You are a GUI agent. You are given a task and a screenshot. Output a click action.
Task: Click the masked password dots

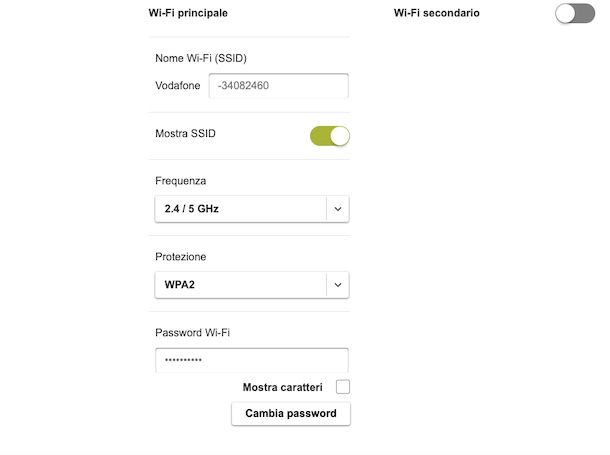[183, 361]
